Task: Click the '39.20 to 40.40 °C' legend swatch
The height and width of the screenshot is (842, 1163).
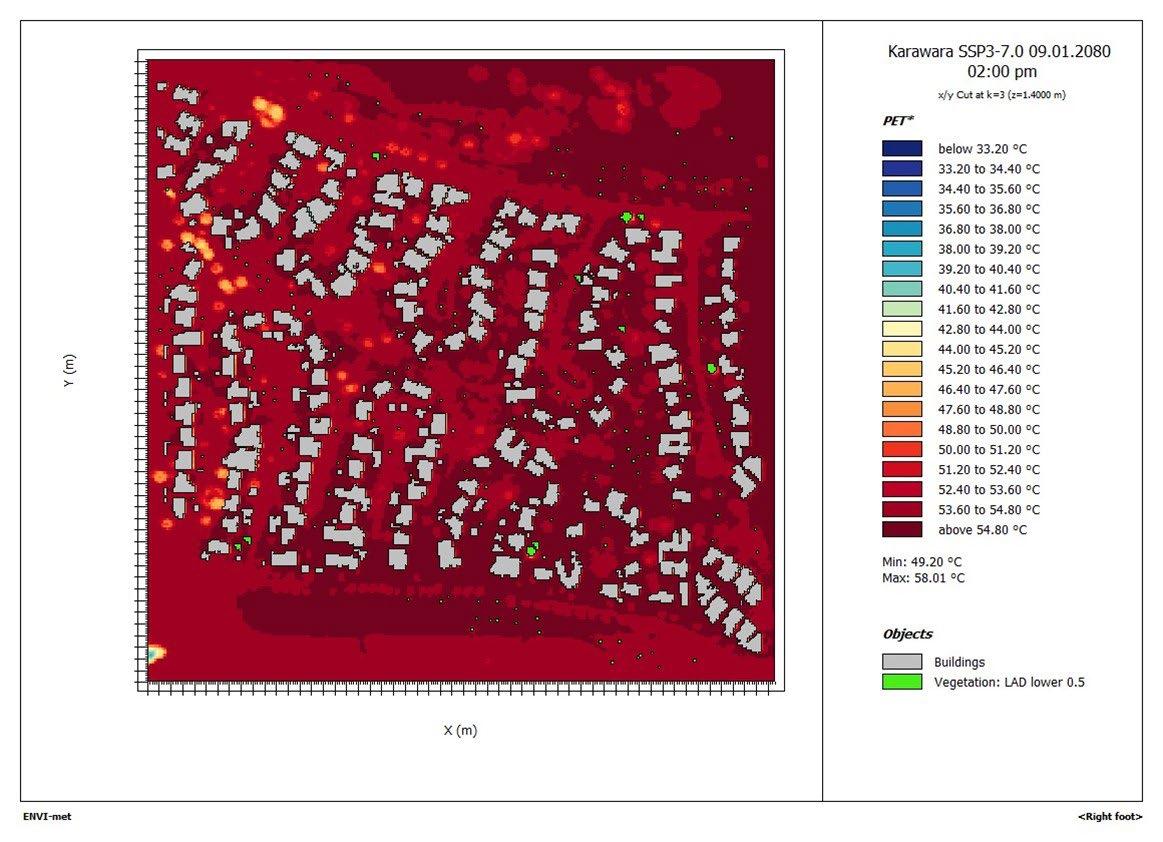Action: tap(902, 269)
